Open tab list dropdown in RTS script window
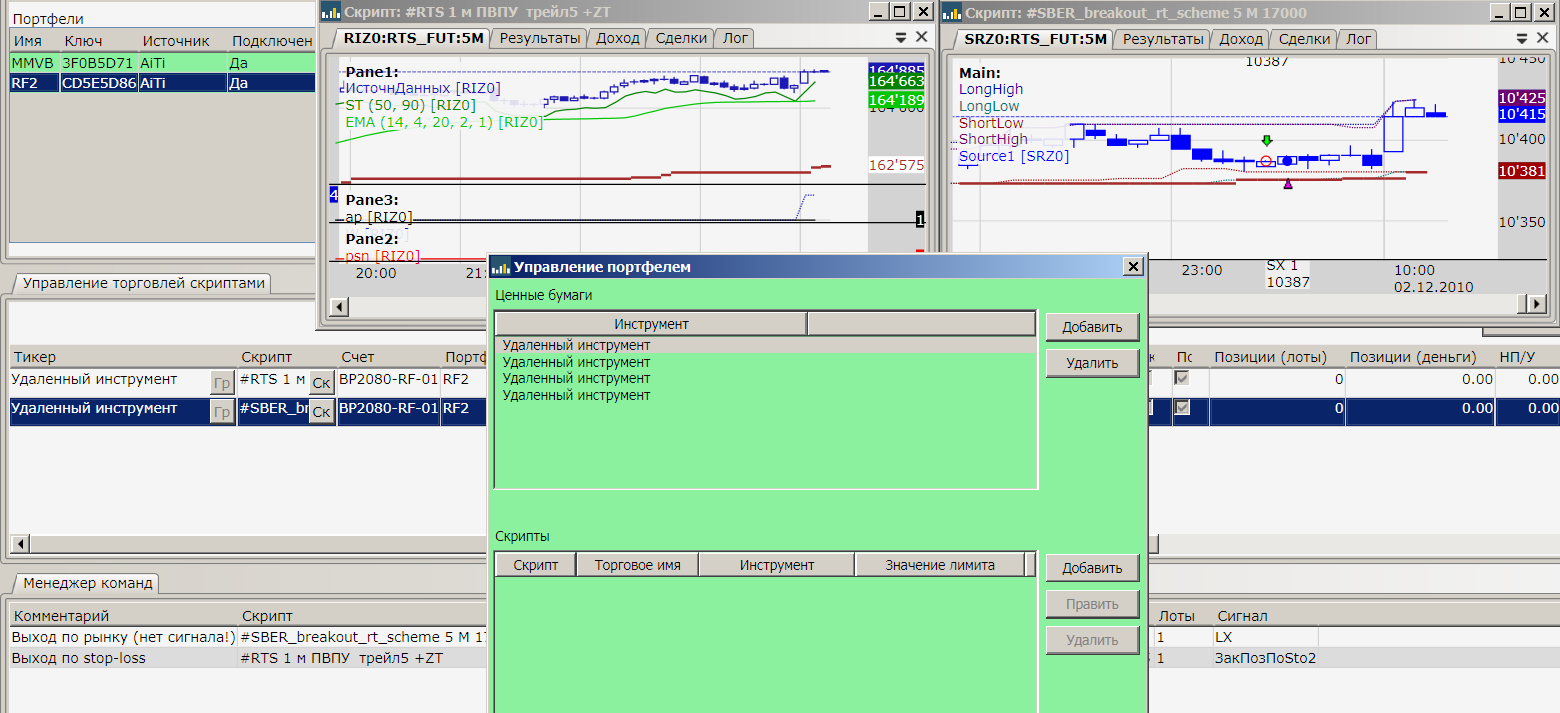 [900, 38]
